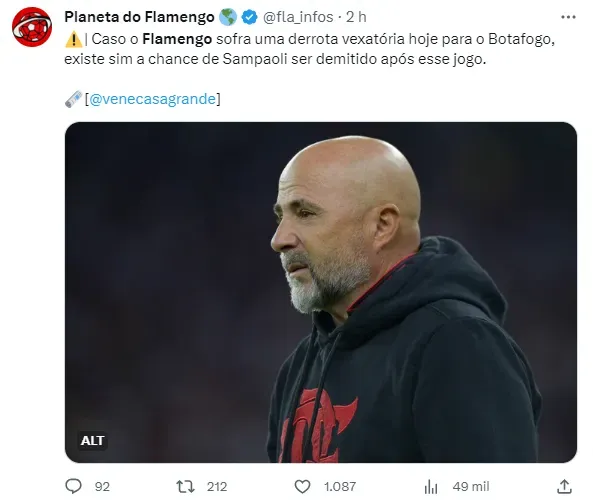Screen dimensions: 593x500
Task: Open the coach photo in the tweet
Action: tap(321, 292)
